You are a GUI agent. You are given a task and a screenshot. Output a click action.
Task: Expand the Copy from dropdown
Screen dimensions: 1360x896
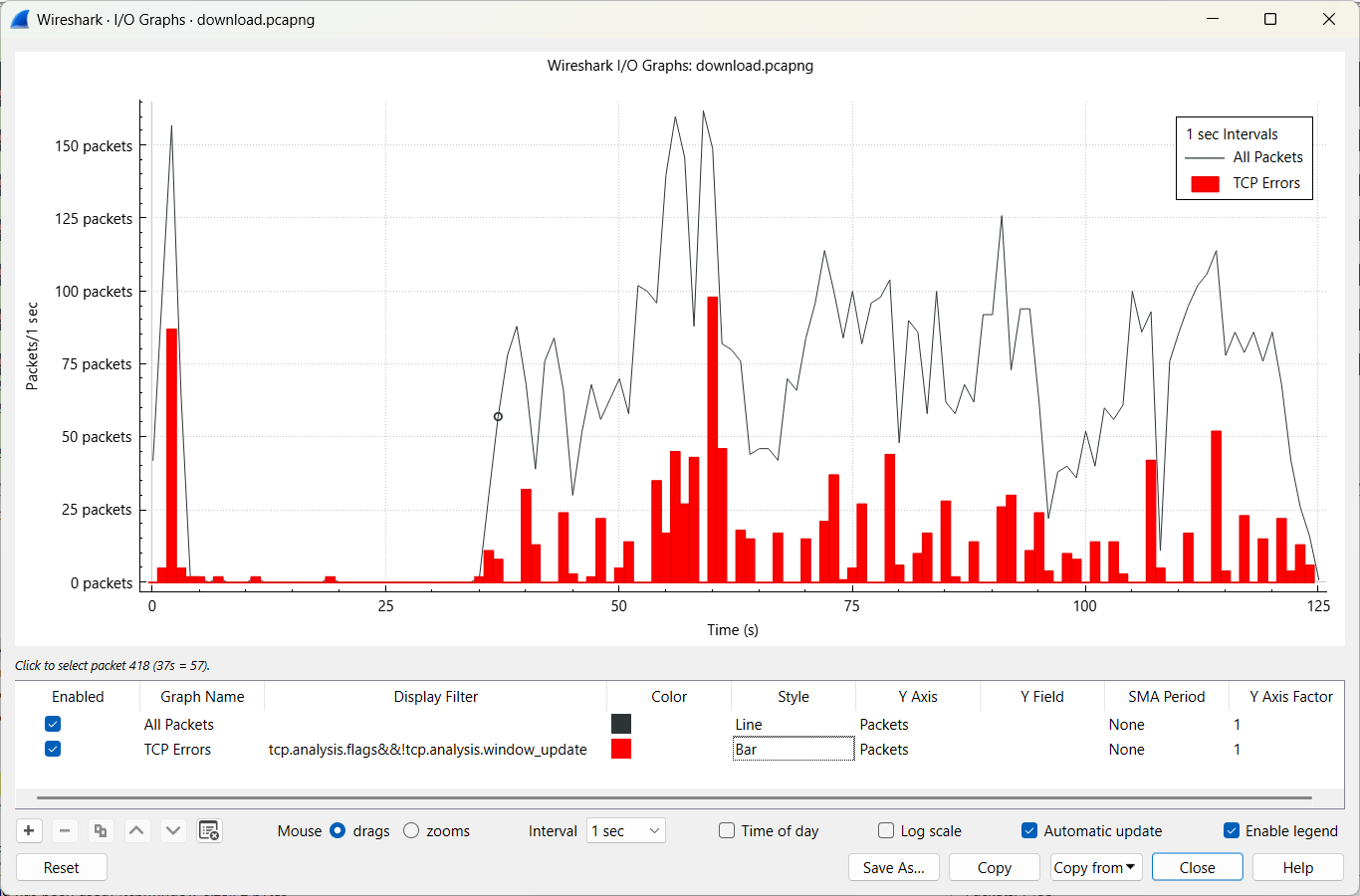click(x=1094, y=867)
